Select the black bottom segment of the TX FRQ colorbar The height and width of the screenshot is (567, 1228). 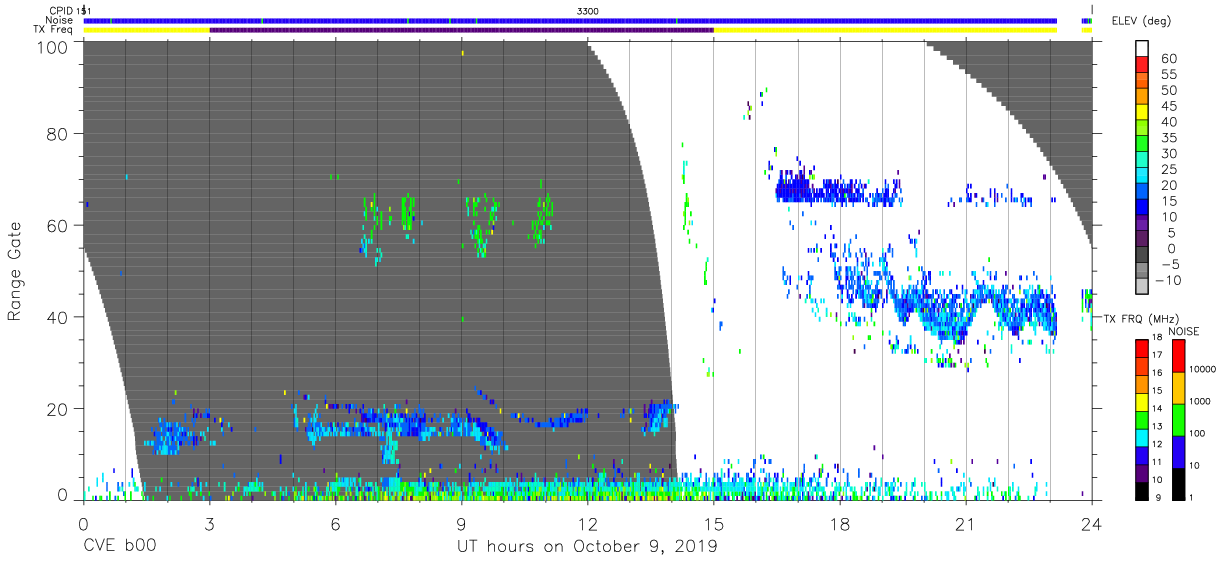(x=1142, y=491)
